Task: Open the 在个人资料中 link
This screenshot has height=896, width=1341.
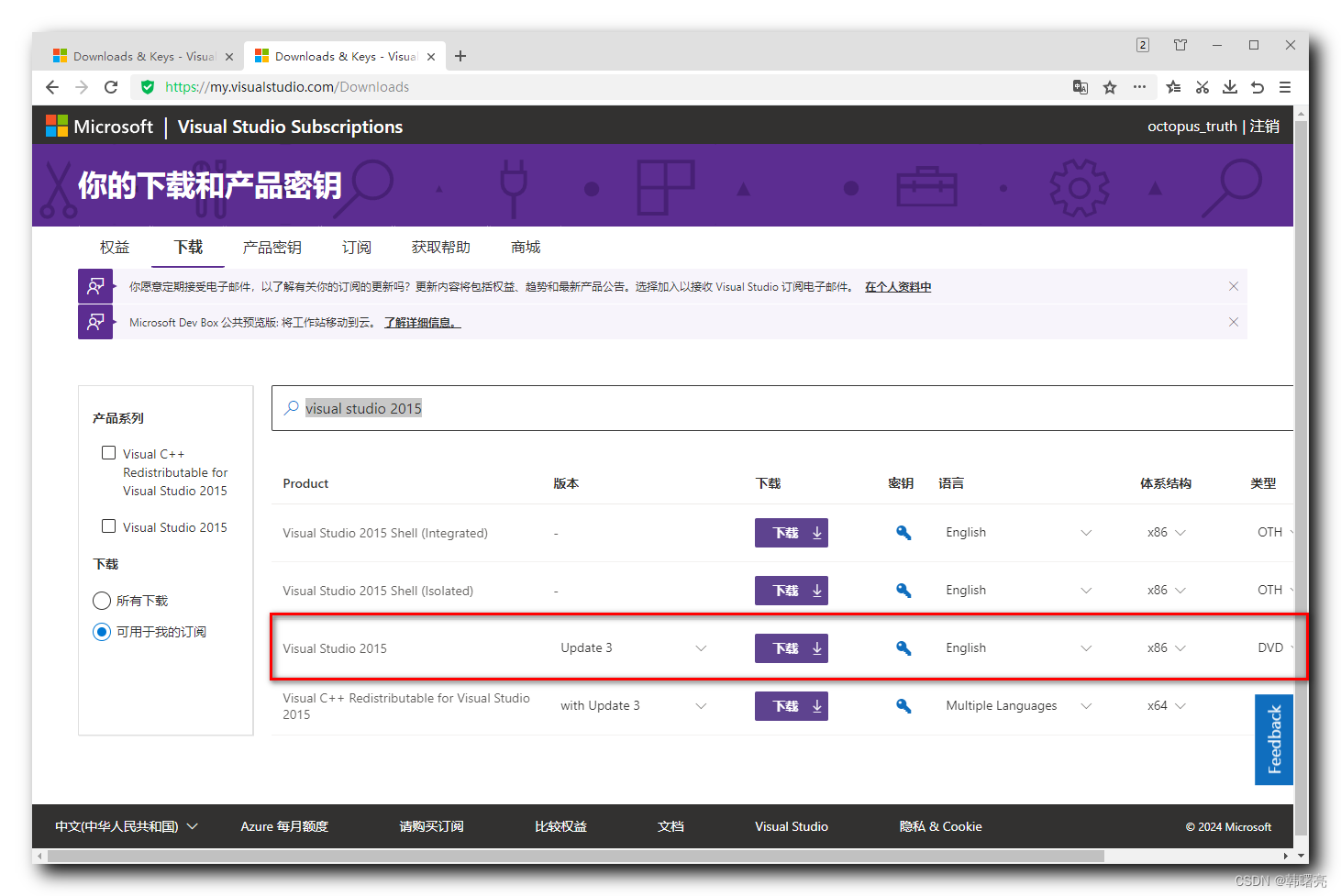Action: tap(898, 287)
